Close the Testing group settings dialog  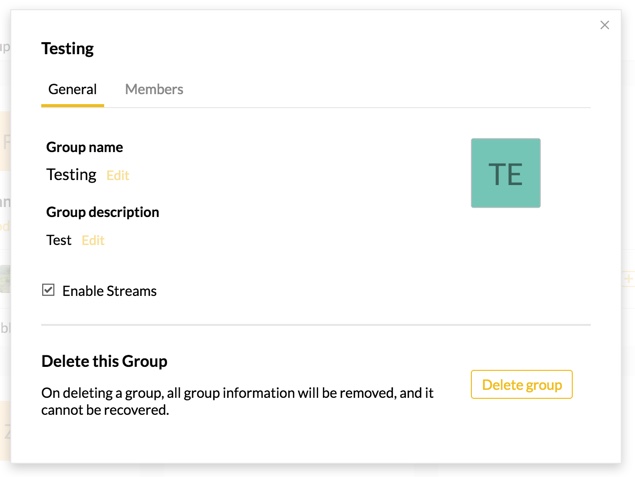point(604,25)
